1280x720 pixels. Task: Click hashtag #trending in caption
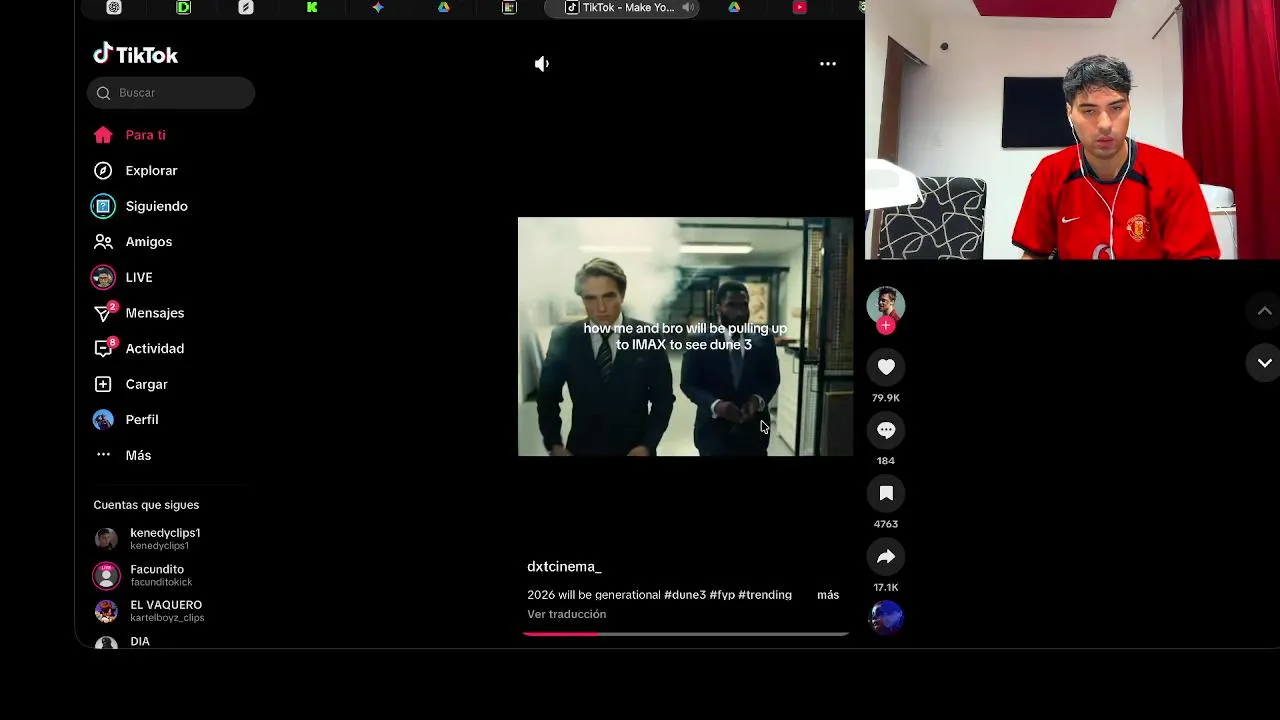point(765,595)
